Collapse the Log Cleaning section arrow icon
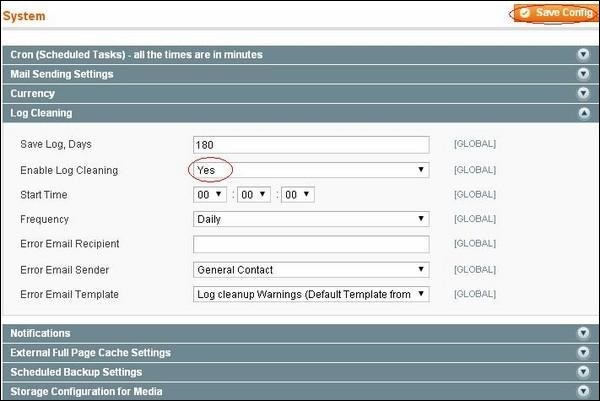Viewport: 600px width, 401px height. [584, 113]
